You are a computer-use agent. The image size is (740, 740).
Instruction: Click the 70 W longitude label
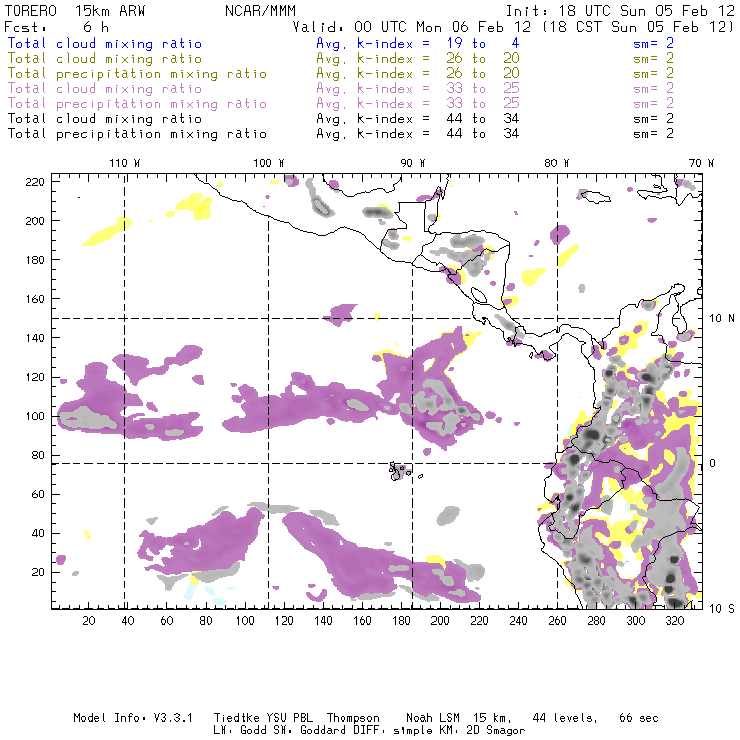(701, 163)
